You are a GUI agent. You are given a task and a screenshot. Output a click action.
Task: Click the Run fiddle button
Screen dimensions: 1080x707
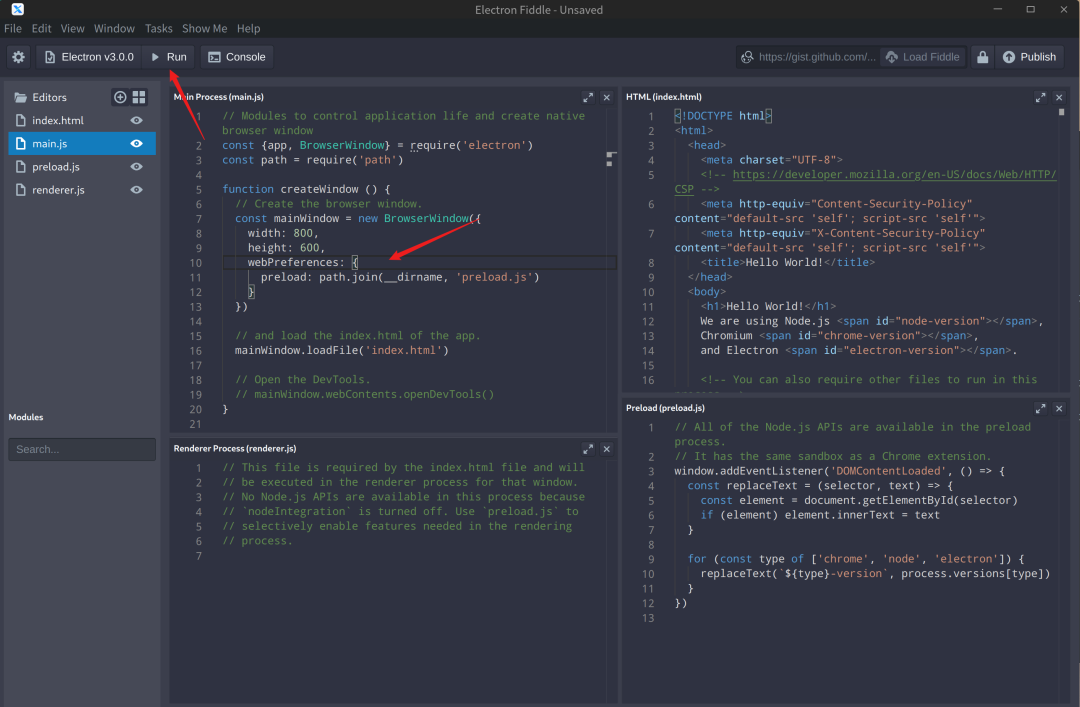click(168, 57)
